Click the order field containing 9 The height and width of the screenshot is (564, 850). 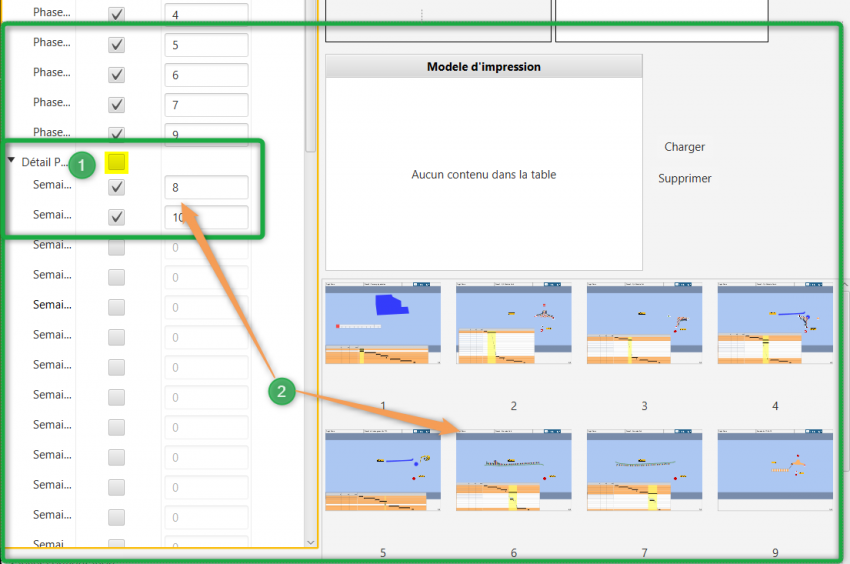207,133
